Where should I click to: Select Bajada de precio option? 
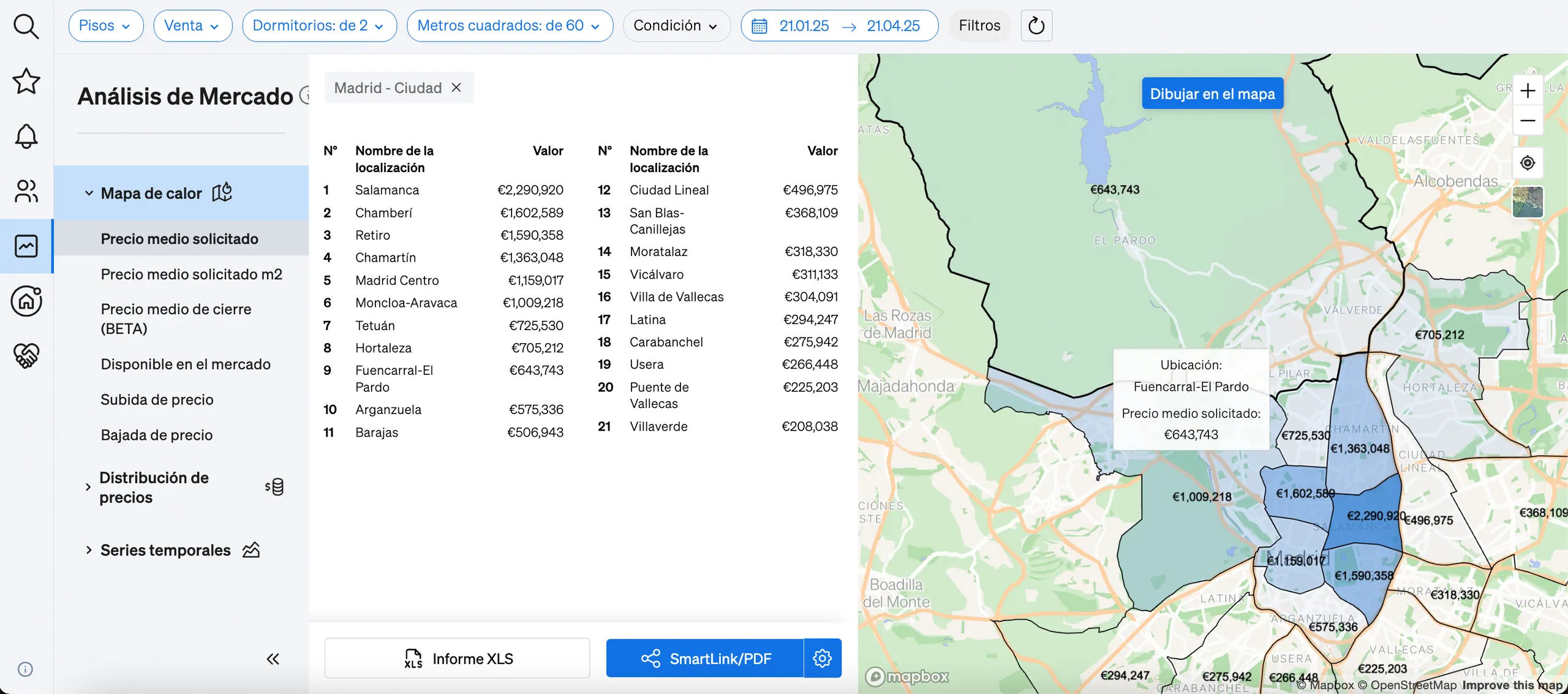pyautogui.click(x=156, y=436)
